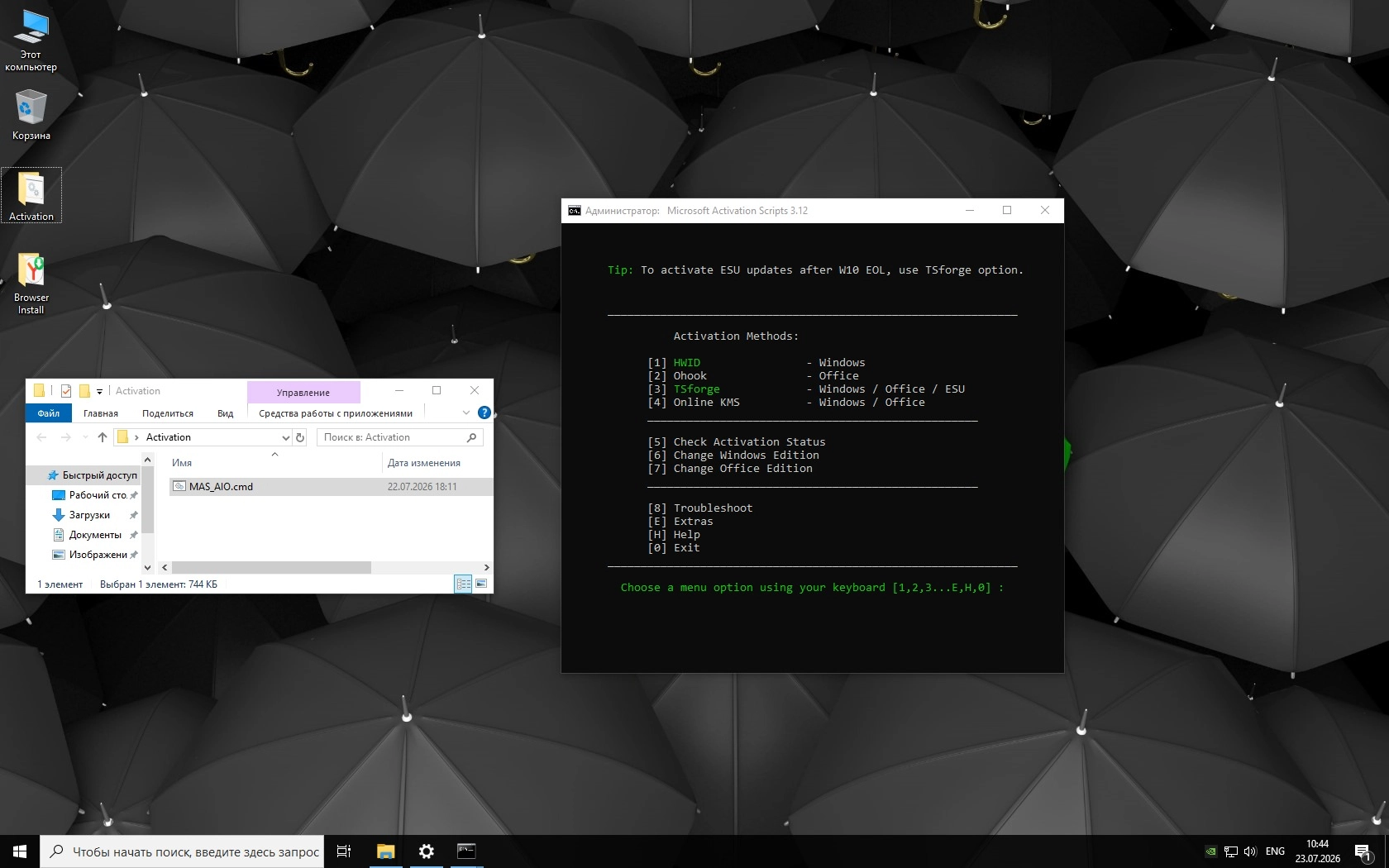Switch to the Command Prompt taskbar button
The width and height of the screenshot is (1389, 868).
click(466, 851)
